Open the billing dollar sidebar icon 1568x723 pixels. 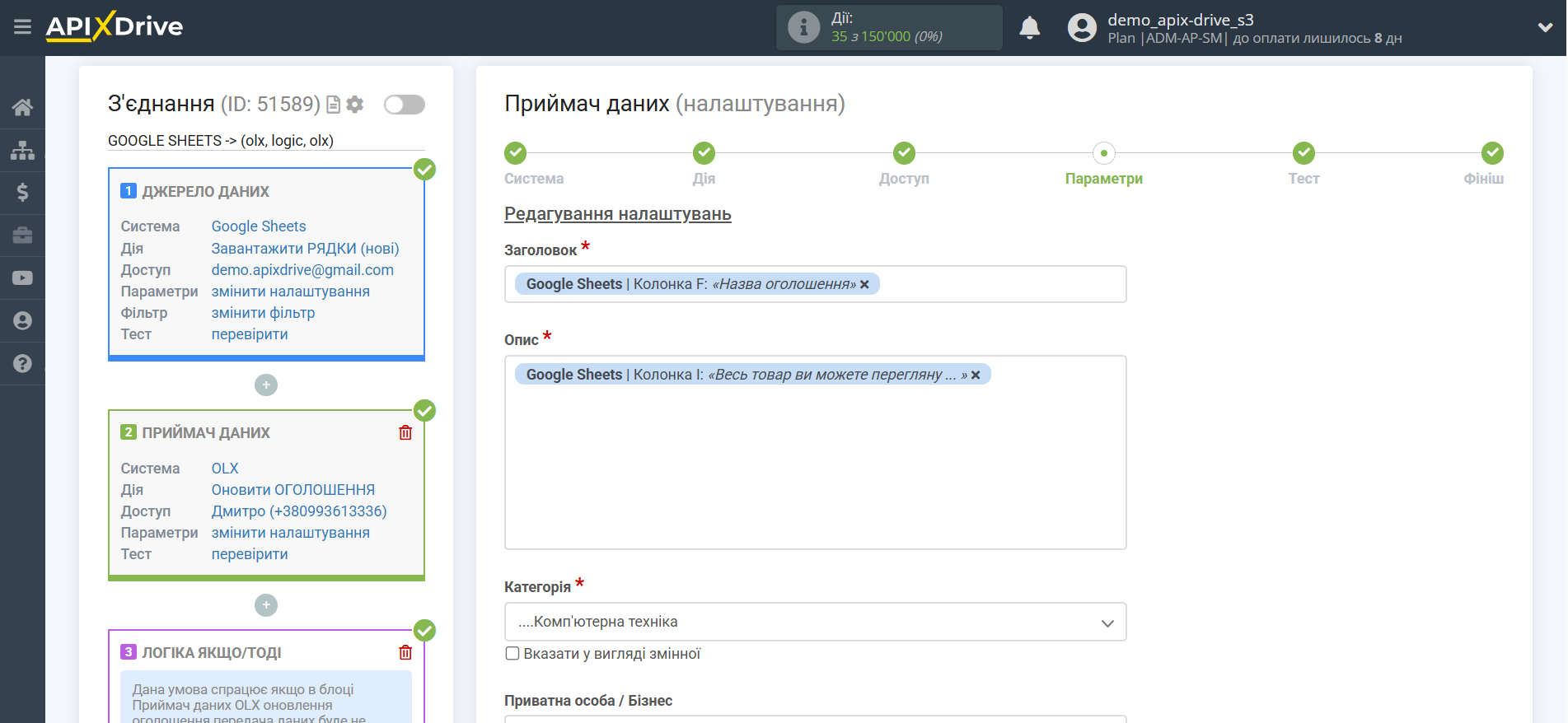22,193
